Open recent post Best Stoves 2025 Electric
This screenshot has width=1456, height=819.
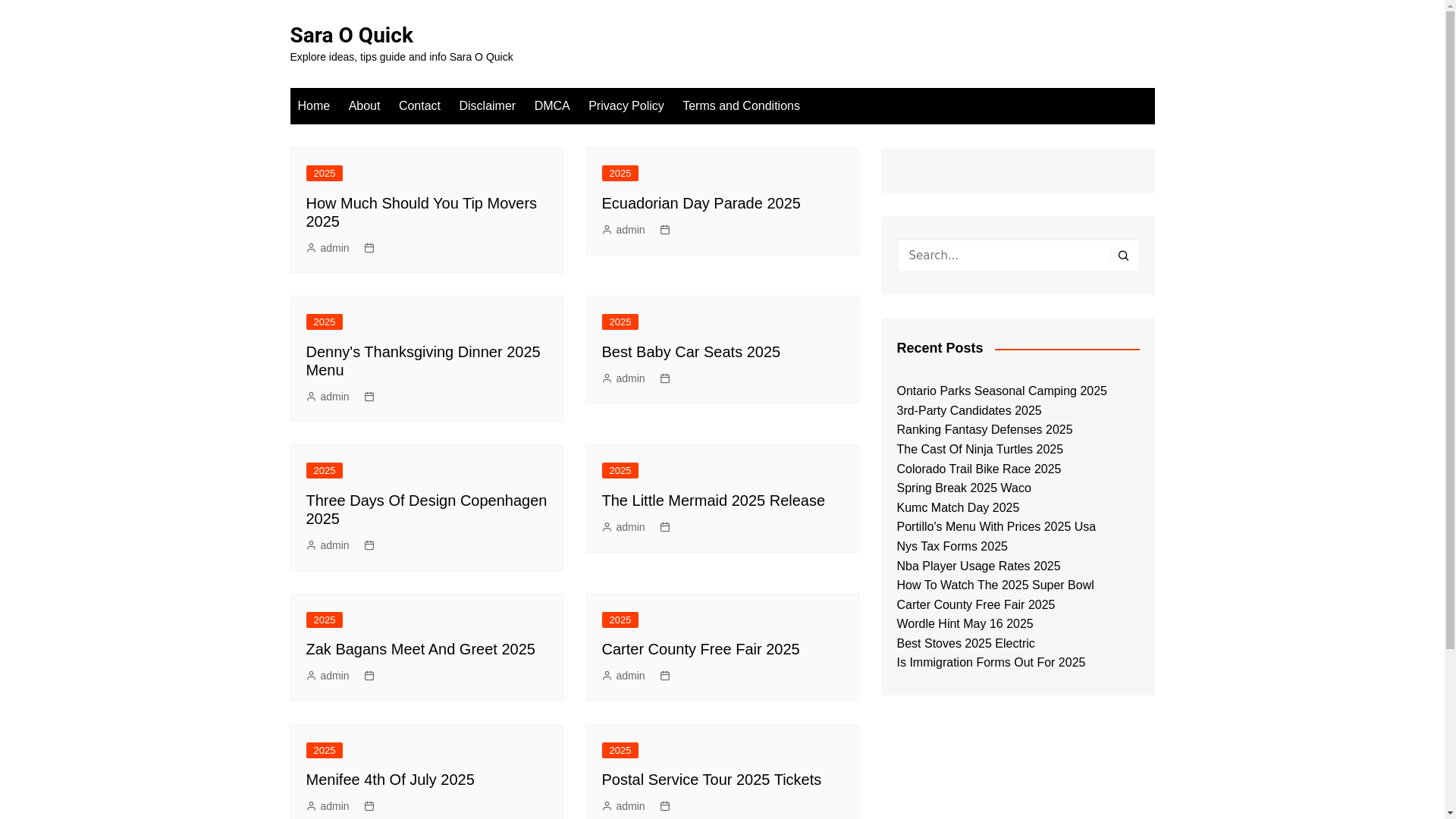coord(965,644)
